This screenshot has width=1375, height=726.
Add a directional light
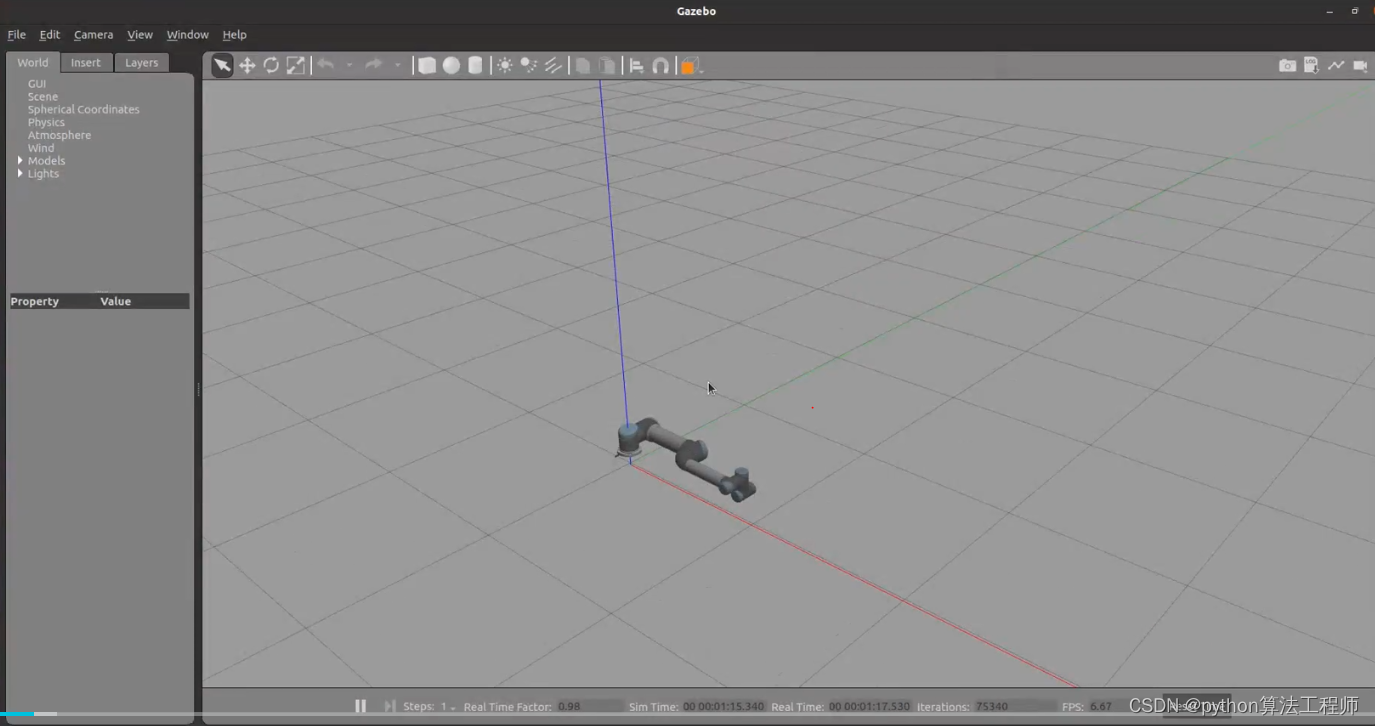point(553,66)
